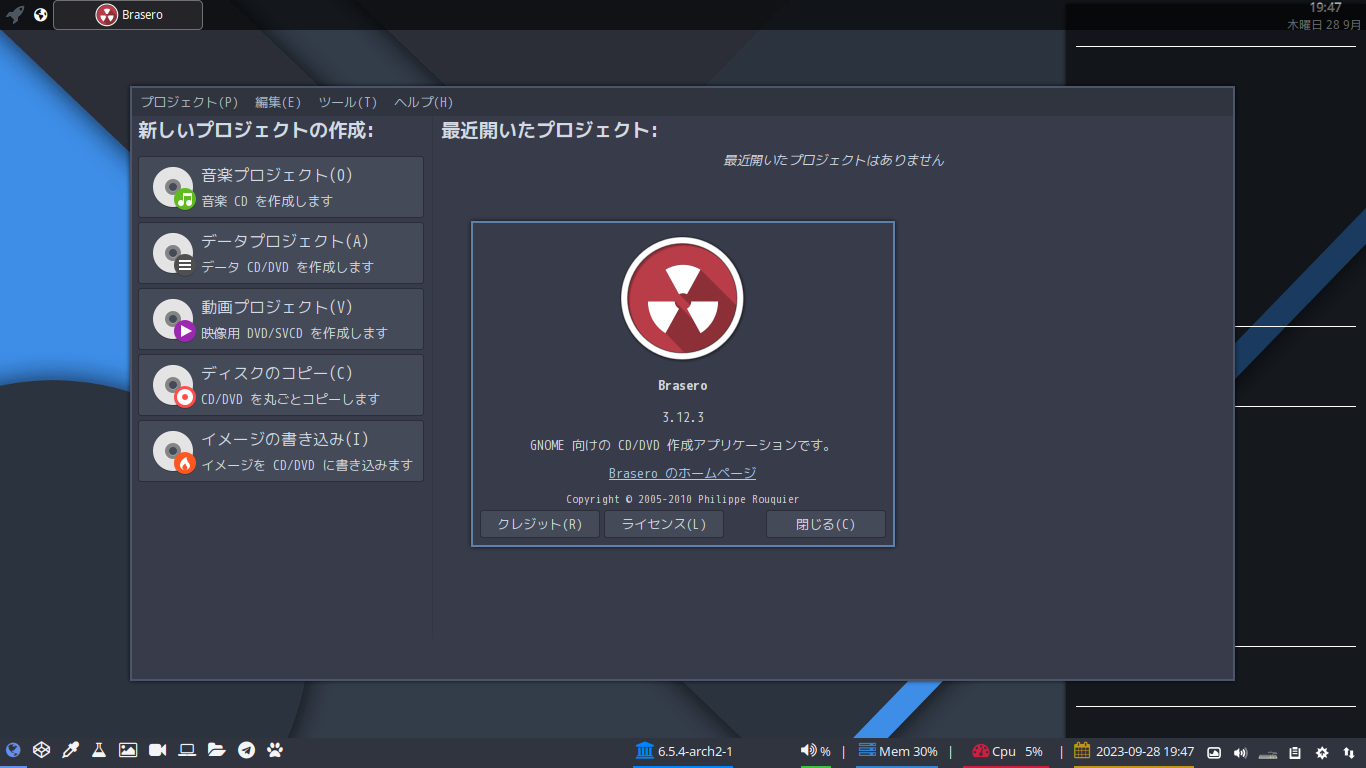Click the video project disc icon with play symbol

point(173,319)
